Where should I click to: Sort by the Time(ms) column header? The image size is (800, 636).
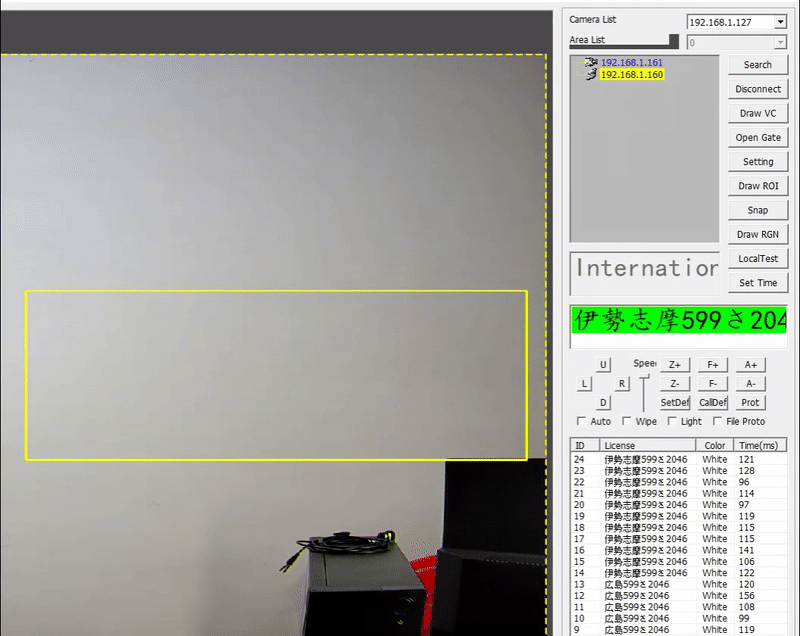pyautogui.click(x=758, y=445)
